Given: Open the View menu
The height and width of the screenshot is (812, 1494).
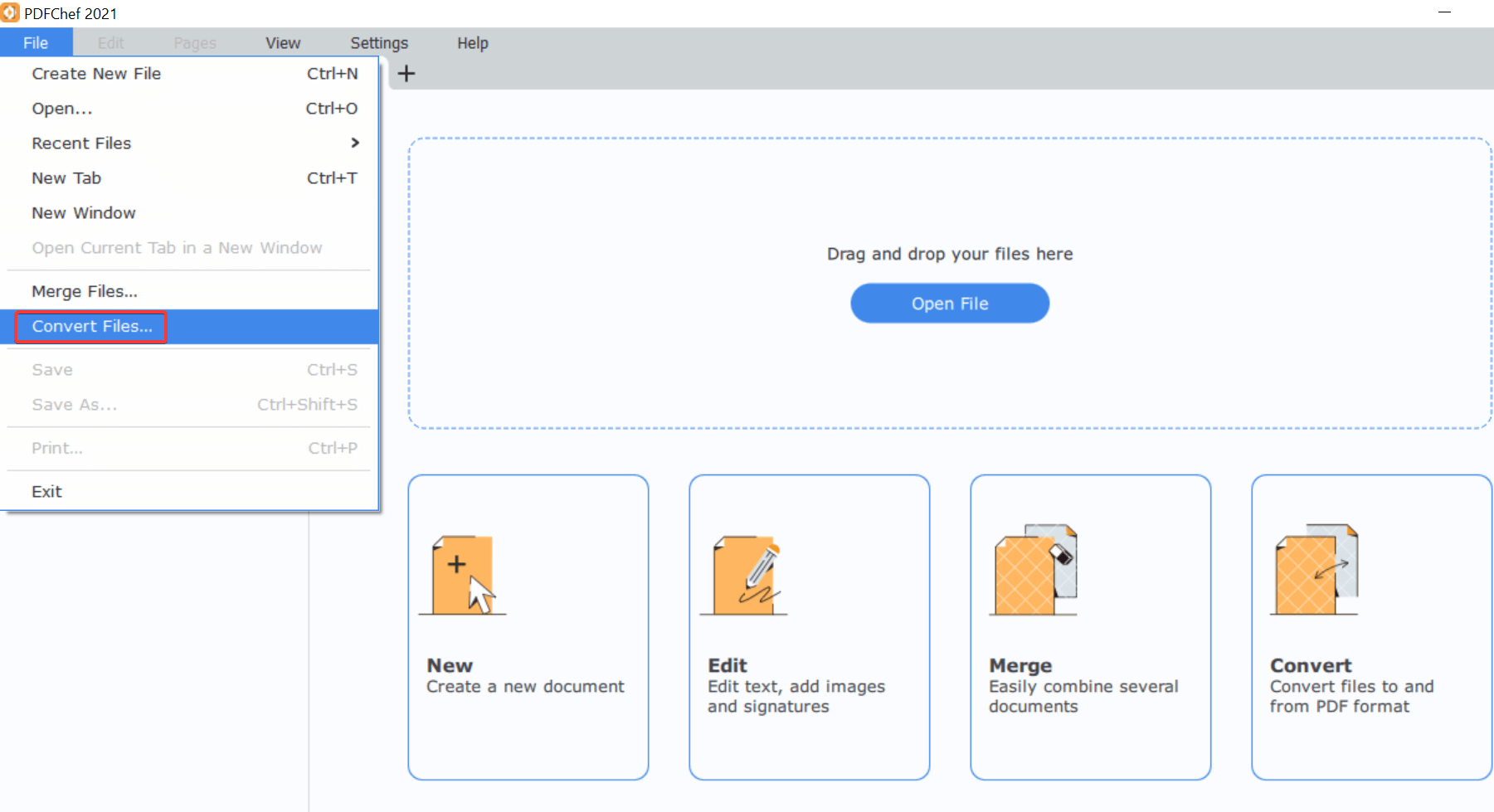Looking at the screenshot, I should tap(282, 42).
